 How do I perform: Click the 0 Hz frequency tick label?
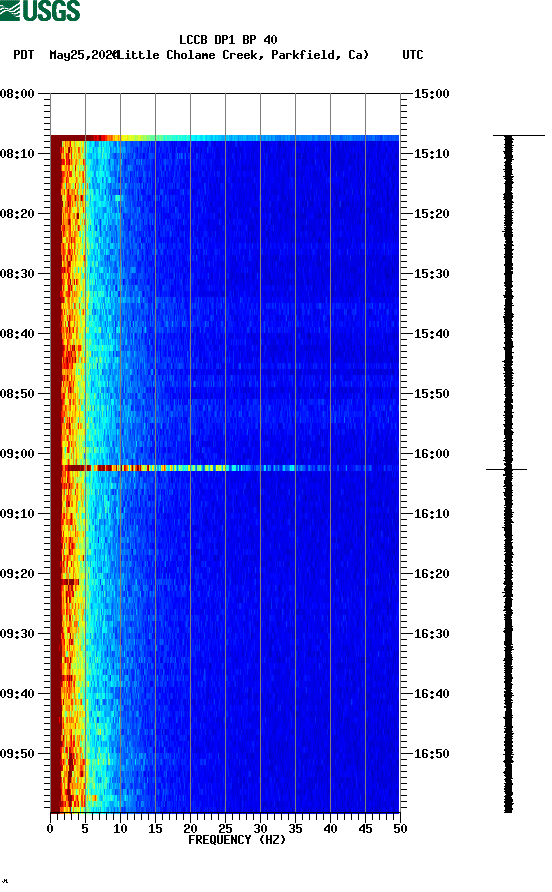point(50,829)
